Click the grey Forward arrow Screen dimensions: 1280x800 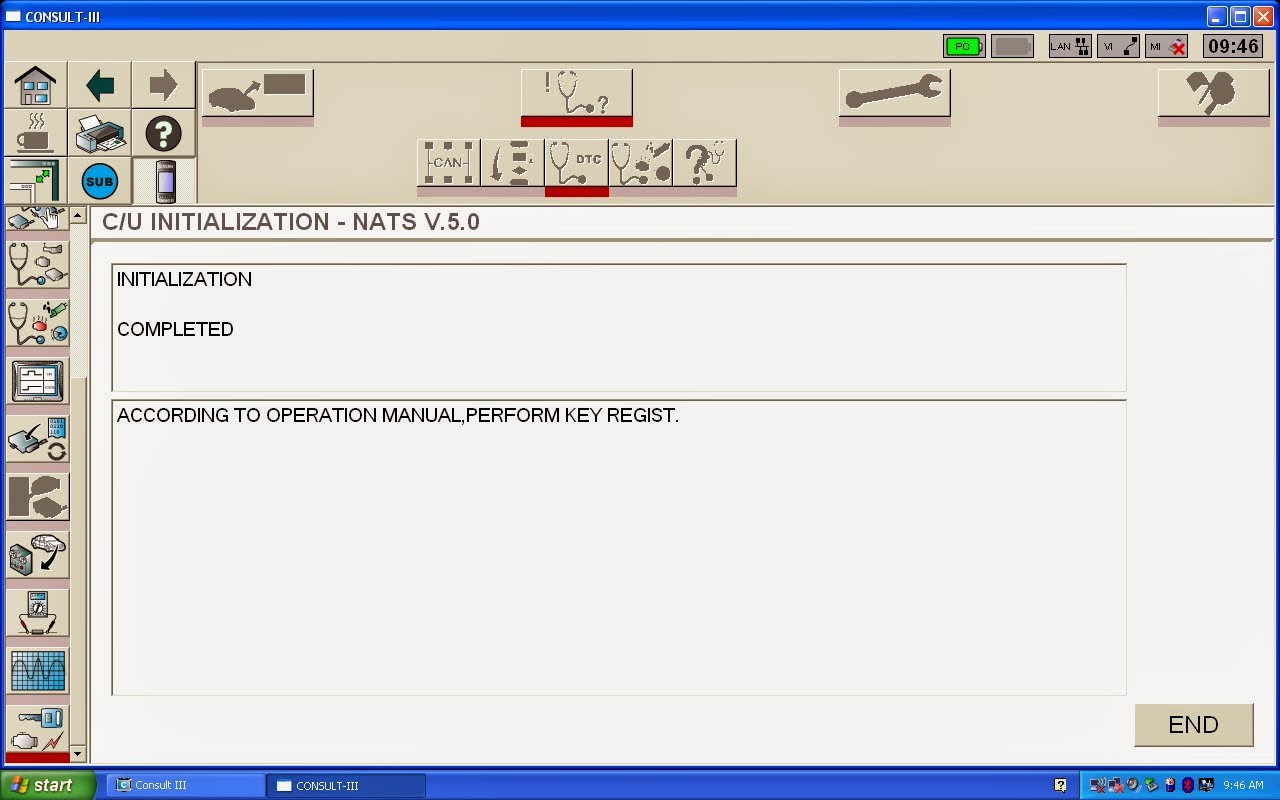(x=163, y=84)
